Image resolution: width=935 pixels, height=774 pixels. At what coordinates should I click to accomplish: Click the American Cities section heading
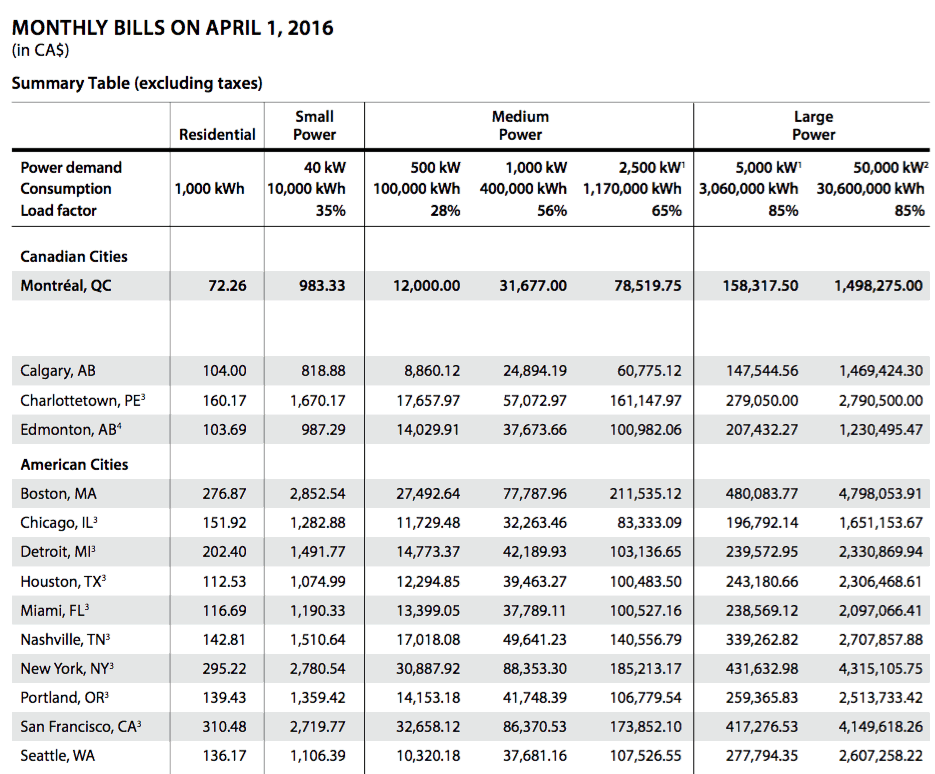pos(74,464)
